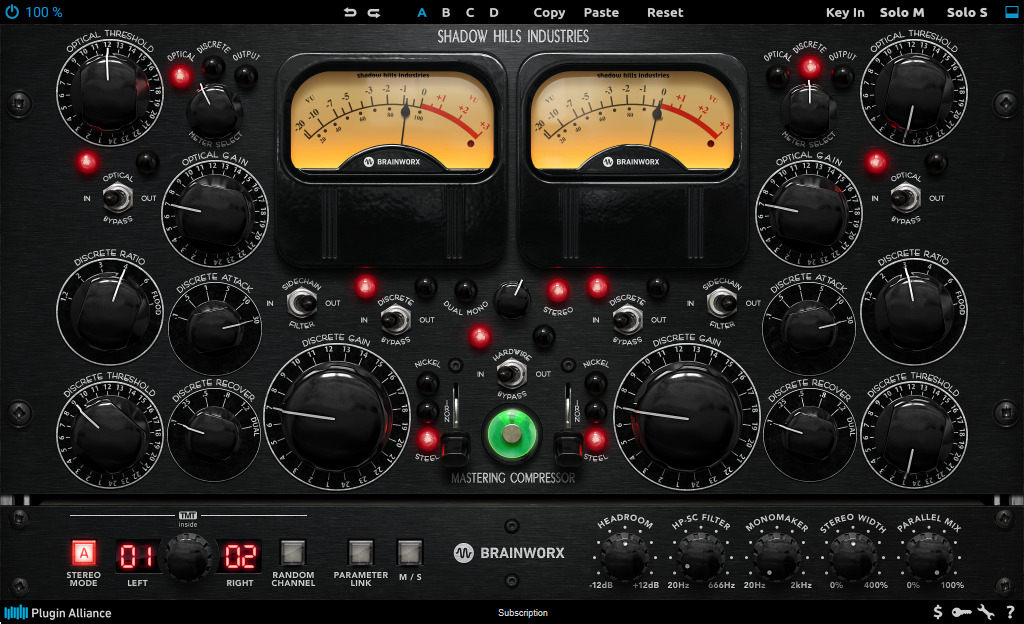The image size is (1024, 624).
Task: Open the question mark help
Action: 1010,612
